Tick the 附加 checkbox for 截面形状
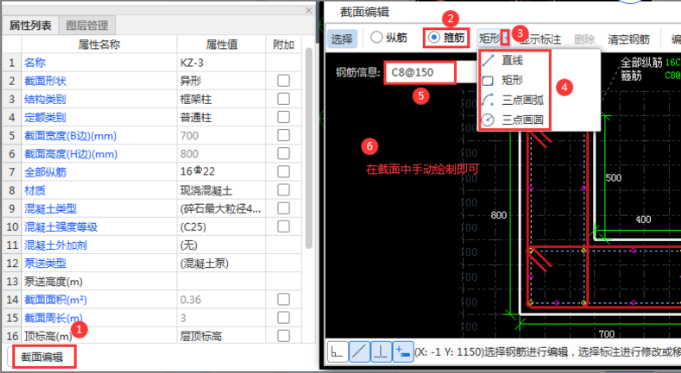This screenshot has height=373, width=681. [x=284, y=81]
